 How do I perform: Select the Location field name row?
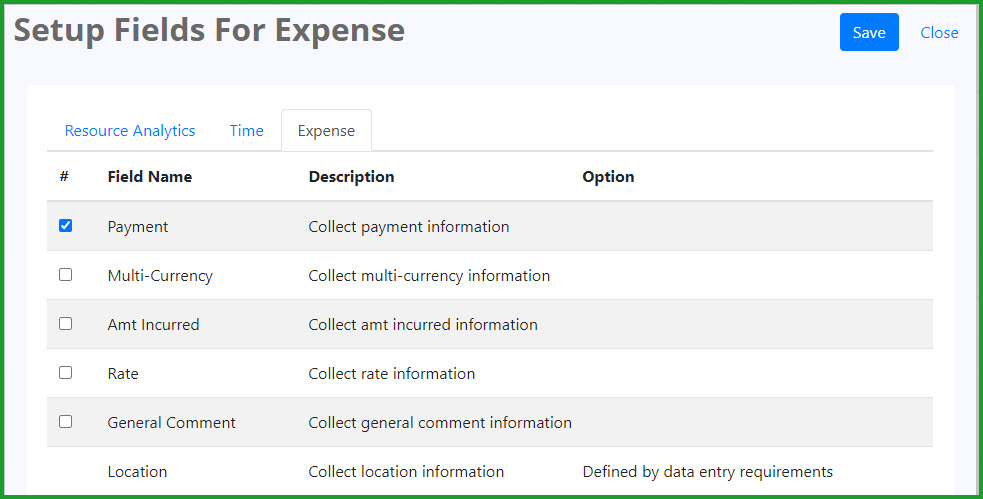pos(490,471)
